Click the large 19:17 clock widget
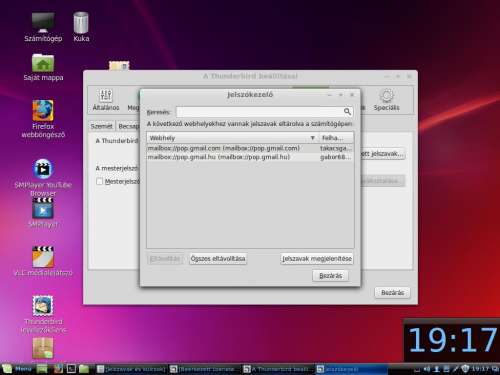Image resolution: width=500 pixels, height=375 pixels. click(452, 340)
